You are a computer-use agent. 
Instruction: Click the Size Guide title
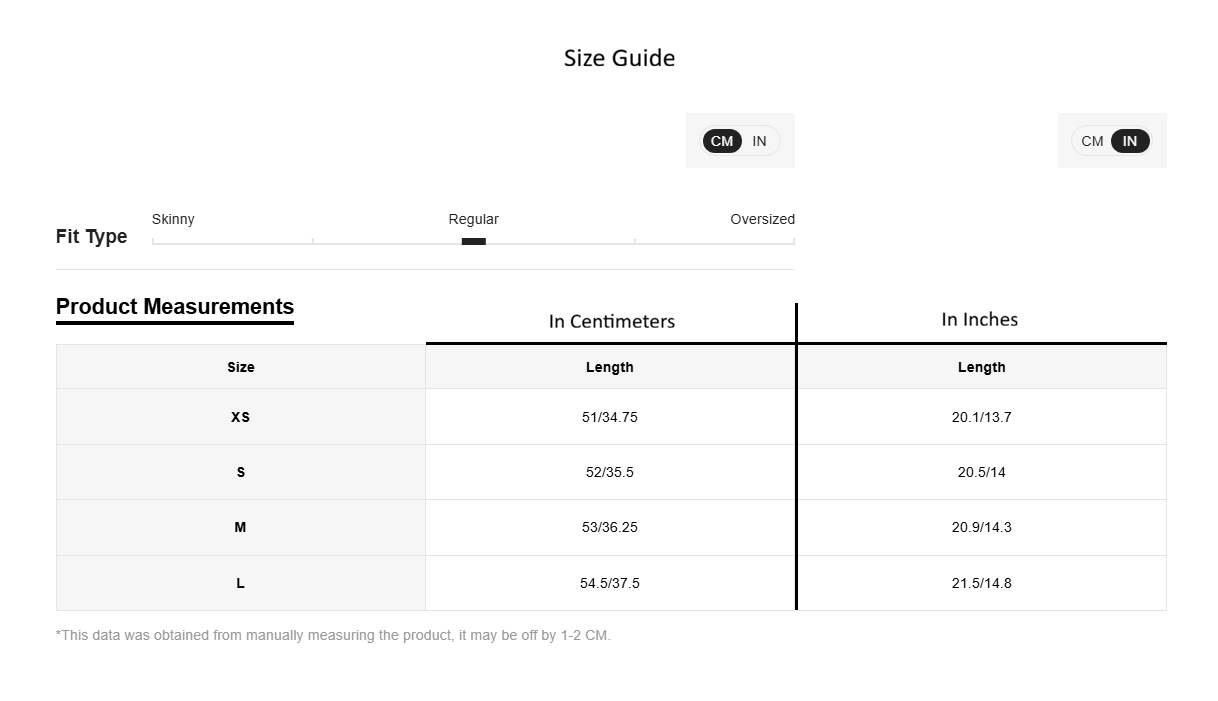tap(619, 58)
